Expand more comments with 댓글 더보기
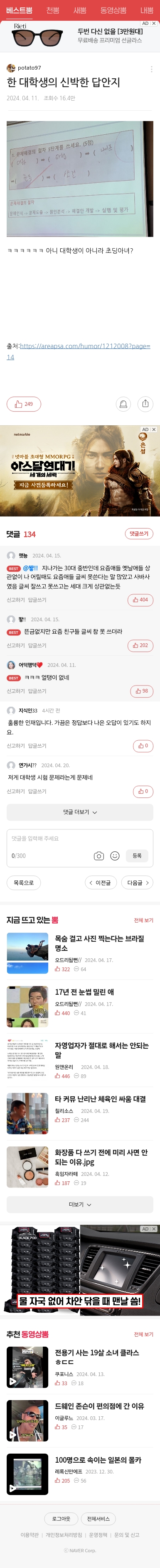Viewport: 160px width, 1568px height. point(80,812)
